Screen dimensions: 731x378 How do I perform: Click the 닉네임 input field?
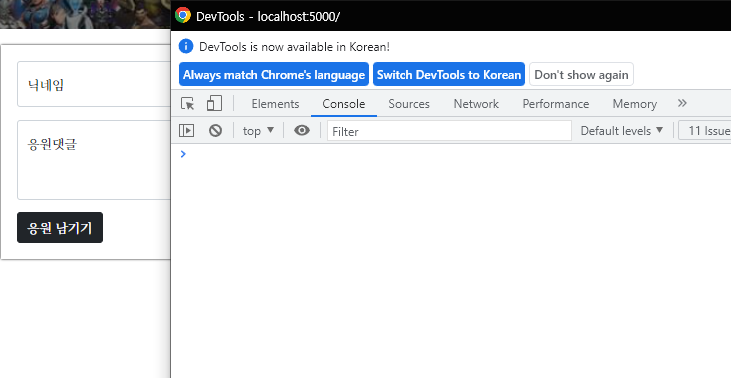(94, 84)
